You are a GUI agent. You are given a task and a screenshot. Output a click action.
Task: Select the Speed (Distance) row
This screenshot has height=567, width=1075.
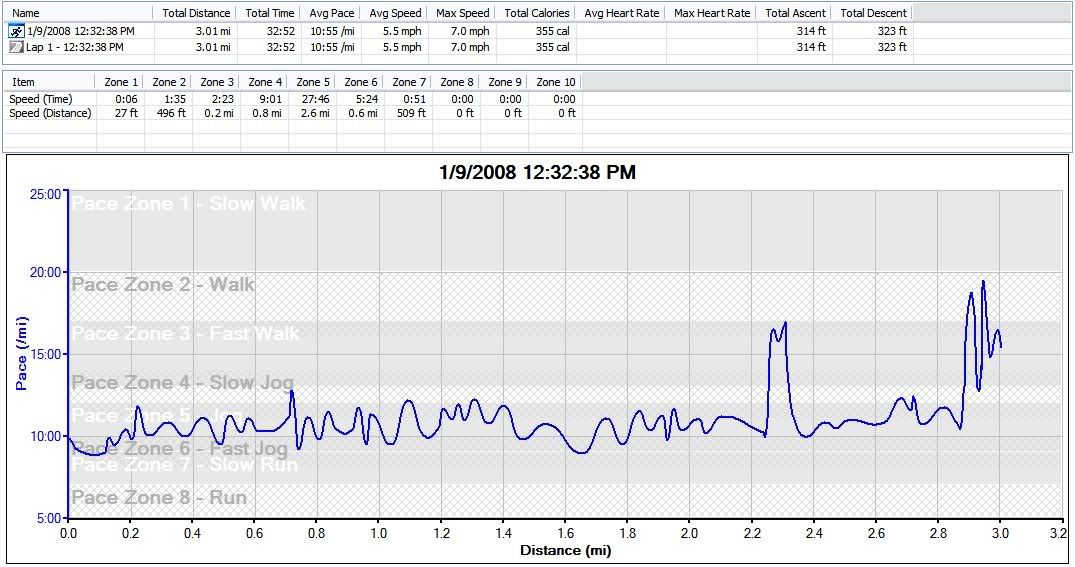pyautogui.click(x=50, y=113)
